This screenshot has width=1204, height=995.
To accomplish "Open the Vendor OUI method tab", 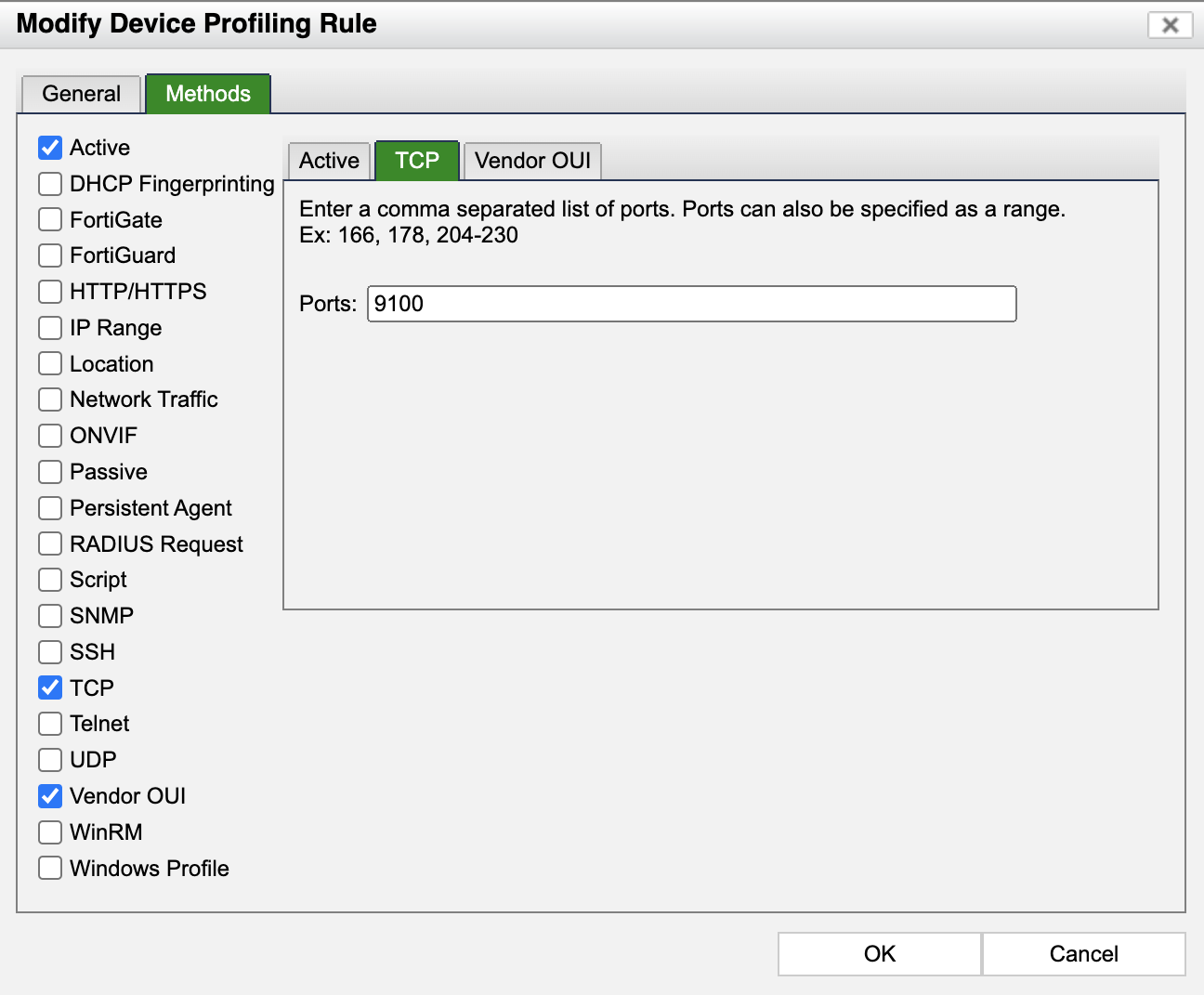I will point(531,160).
